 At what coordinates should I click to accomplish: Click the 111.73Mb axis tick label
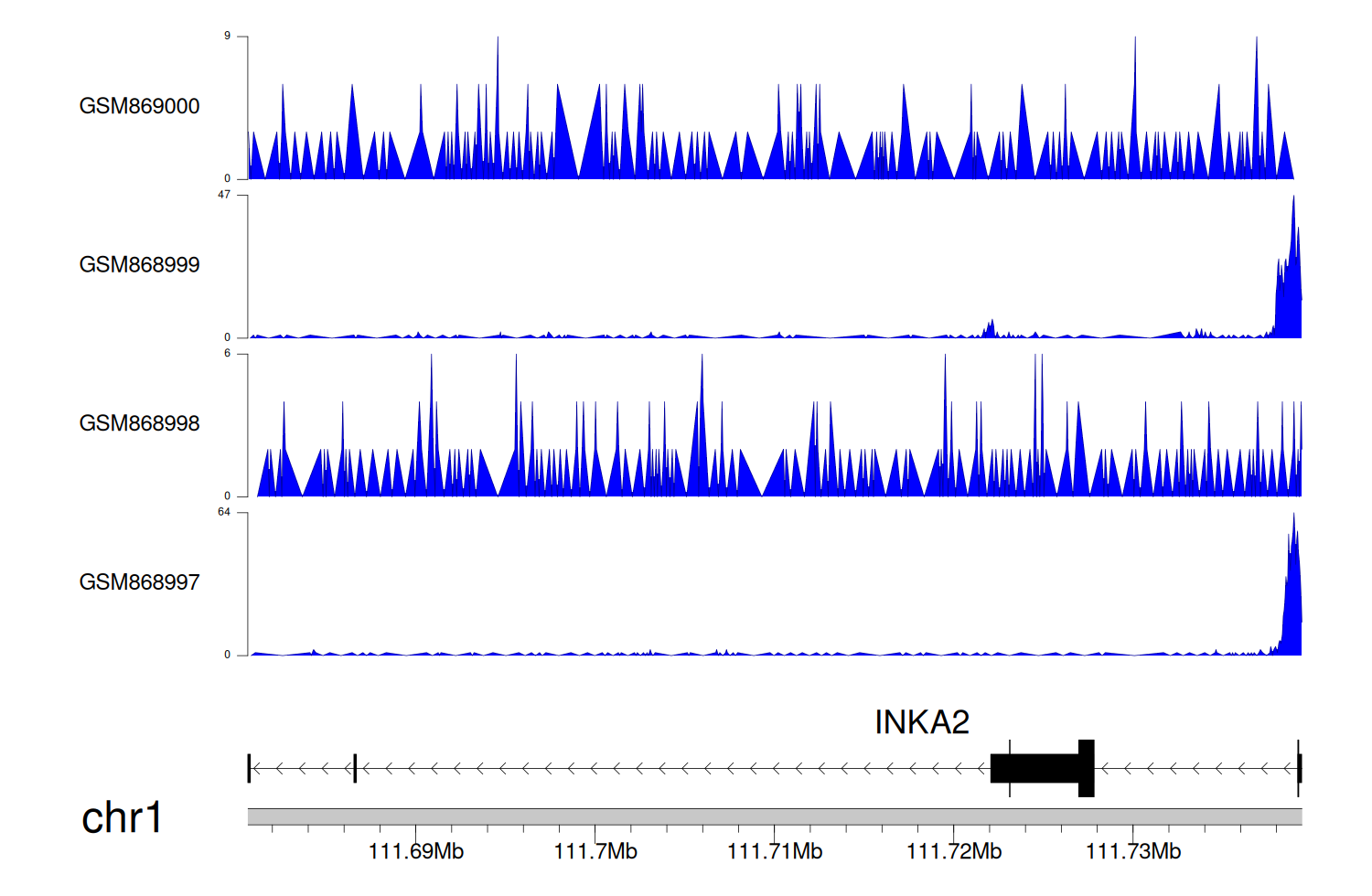[1133, 852]
